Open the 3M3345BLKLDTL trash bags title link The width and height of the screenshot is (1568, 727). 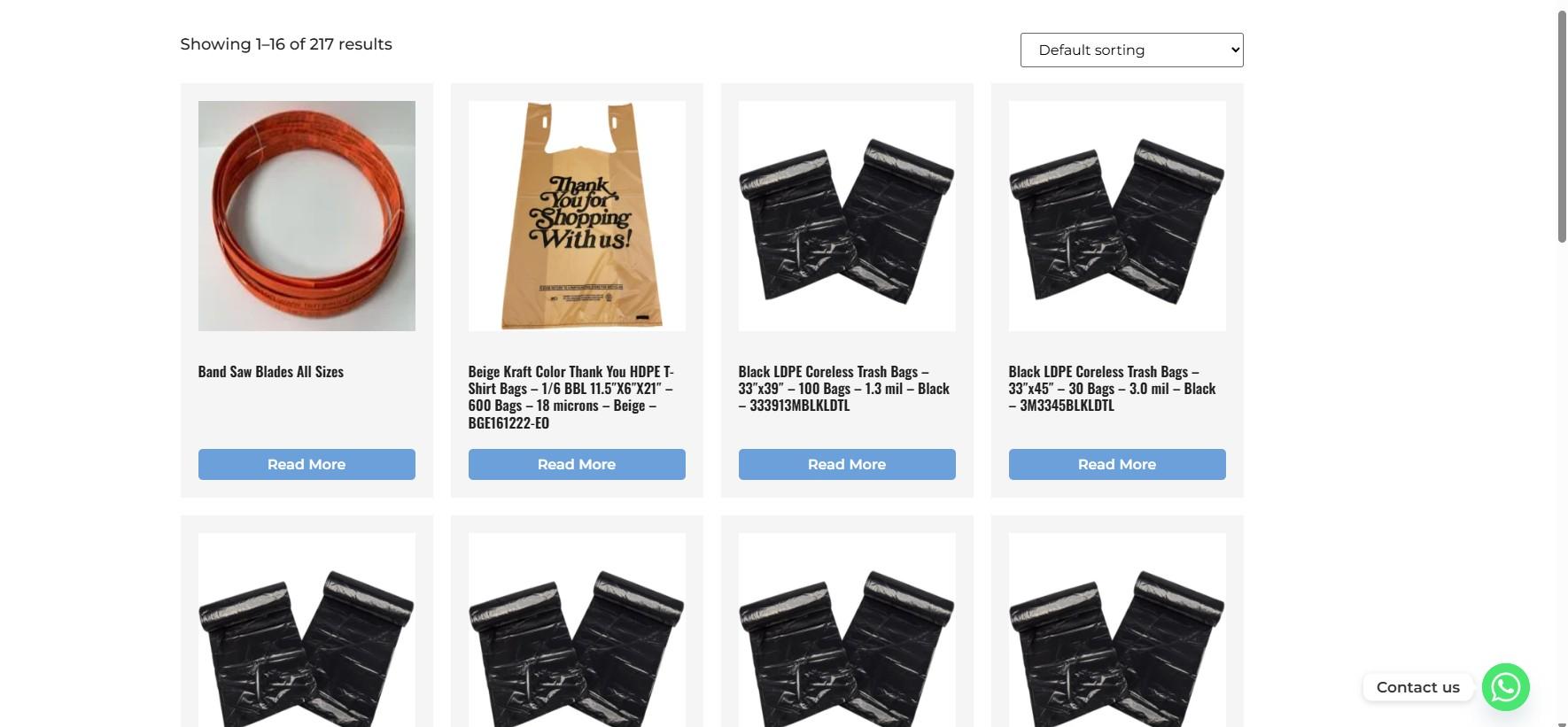[x=1113, y=389]
